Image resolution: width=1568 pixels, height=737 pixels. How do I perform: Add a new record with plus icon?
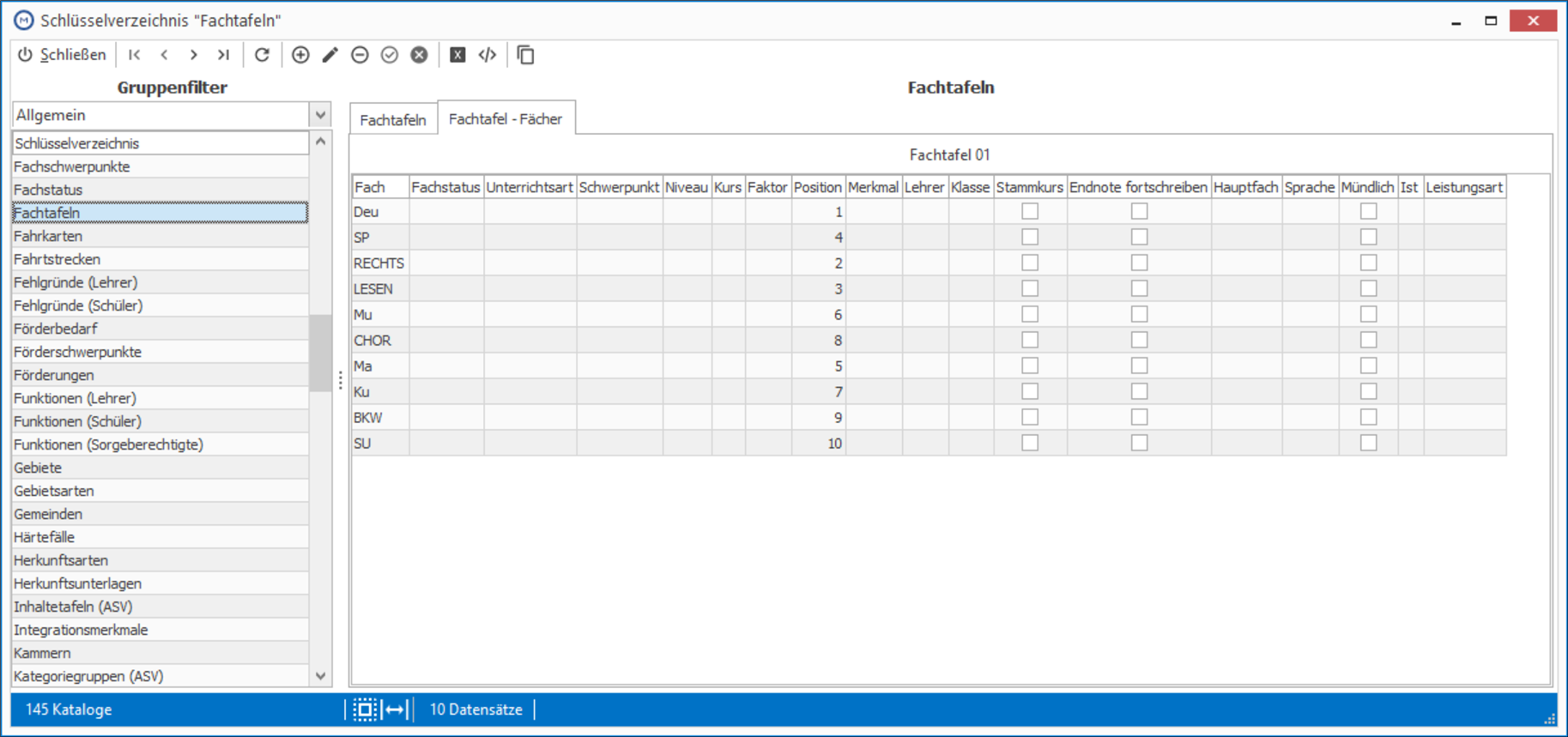[300, 55]
